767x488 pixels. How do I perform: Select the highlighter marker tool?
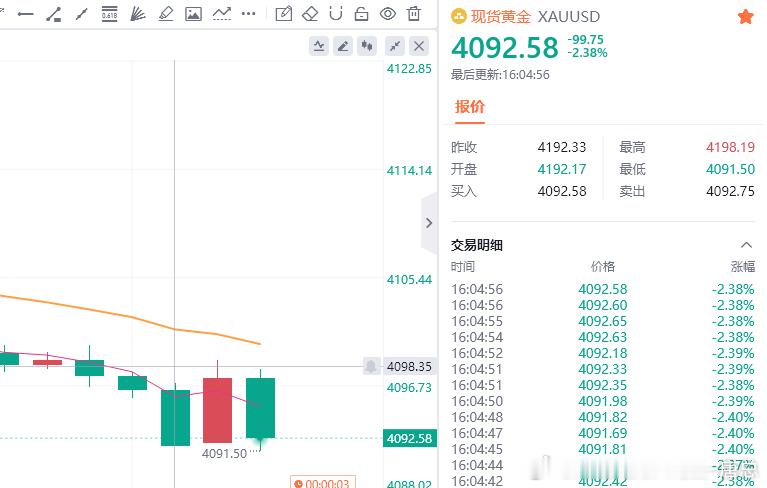pos(166,14)
